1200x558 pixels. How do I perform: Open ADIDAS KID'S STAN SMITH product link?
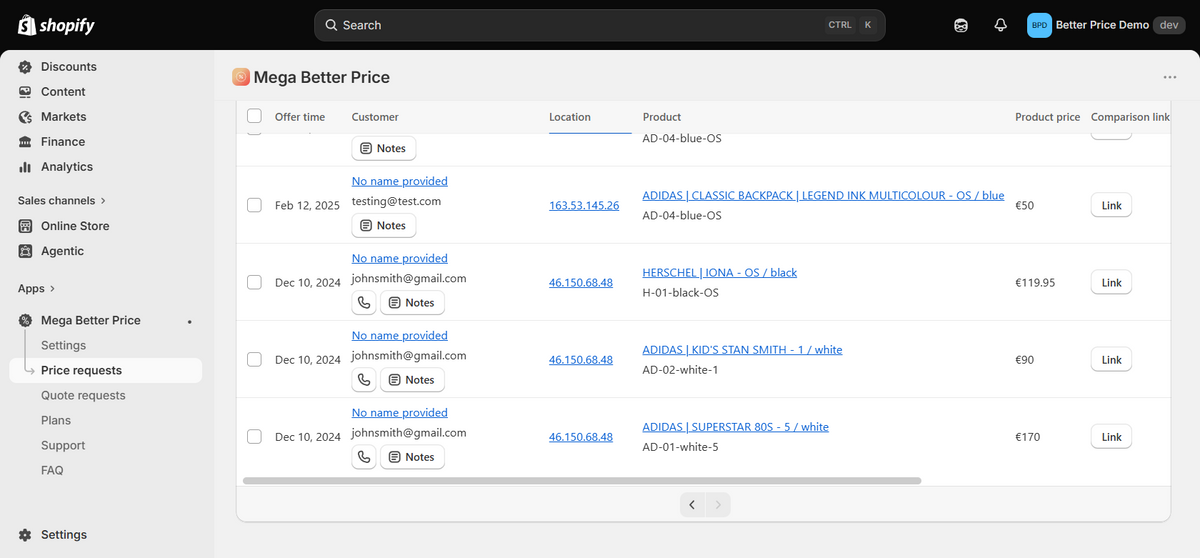pos(742,349)
